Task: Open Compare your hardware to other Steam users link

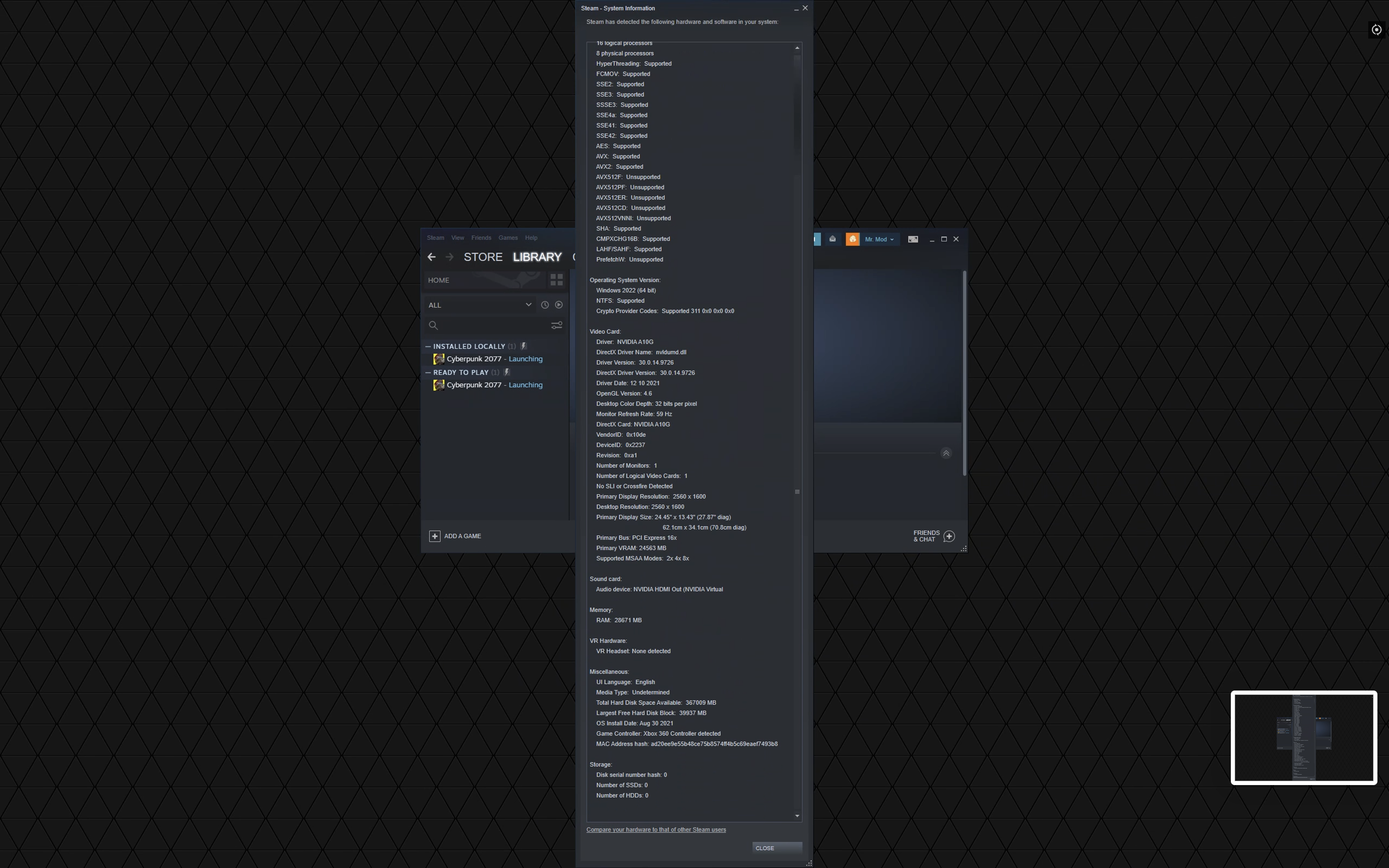Action: [656, 829]
